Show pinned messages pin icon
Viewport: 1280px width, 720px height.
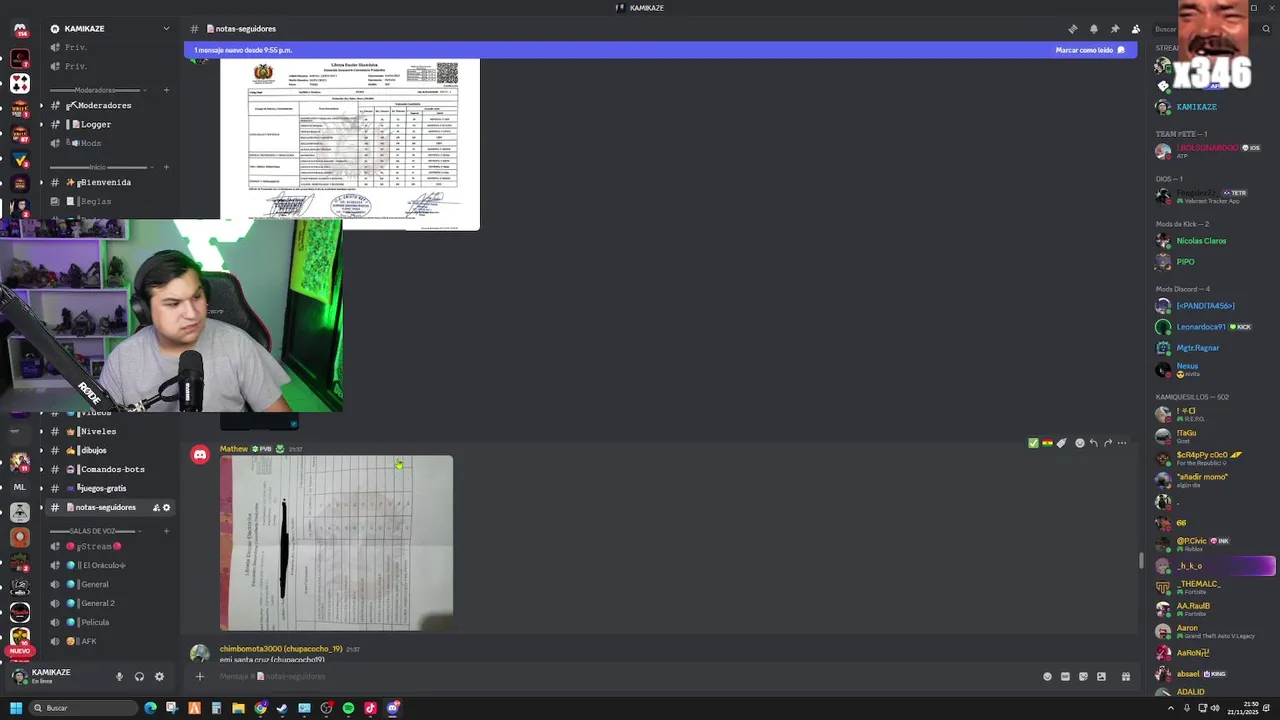point(1115,29)
